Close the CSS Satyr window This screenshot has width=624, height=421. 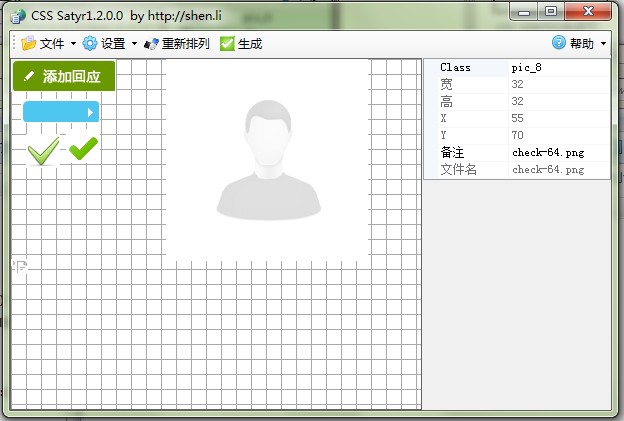click(x=588, y=11)
